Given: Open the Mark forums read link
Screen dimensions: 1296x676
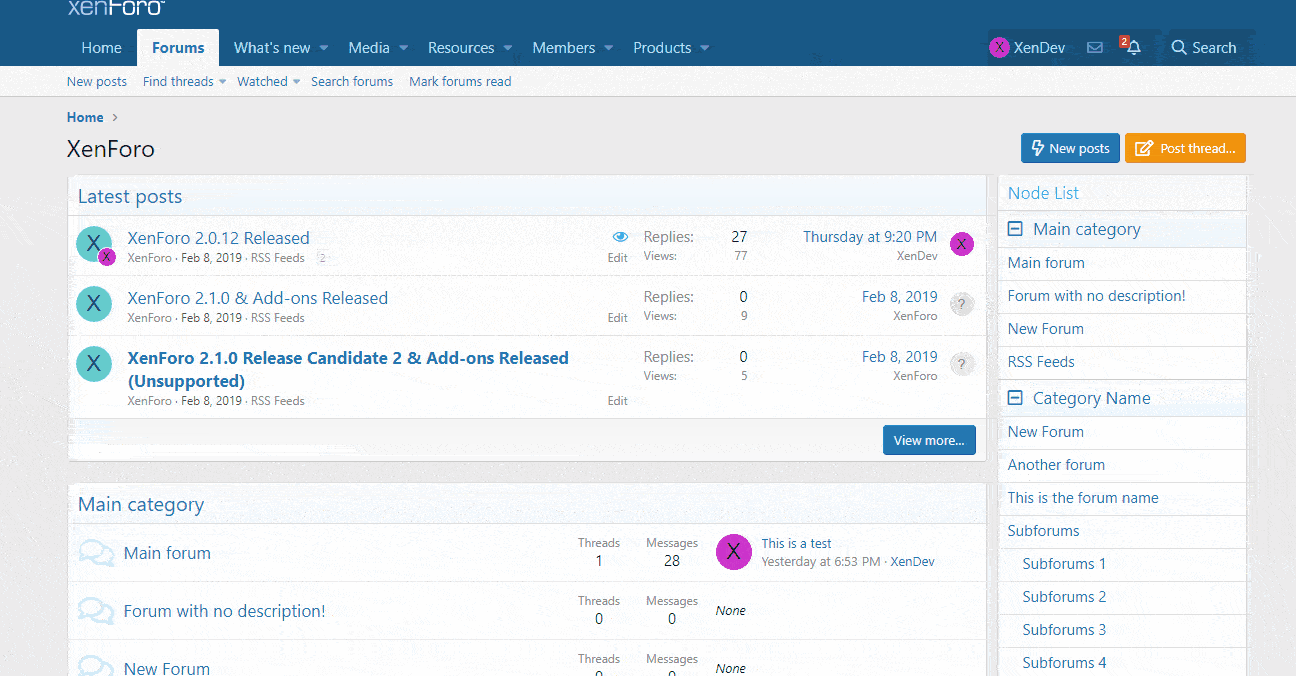Looking at the screenshot, I should (460, 82).
